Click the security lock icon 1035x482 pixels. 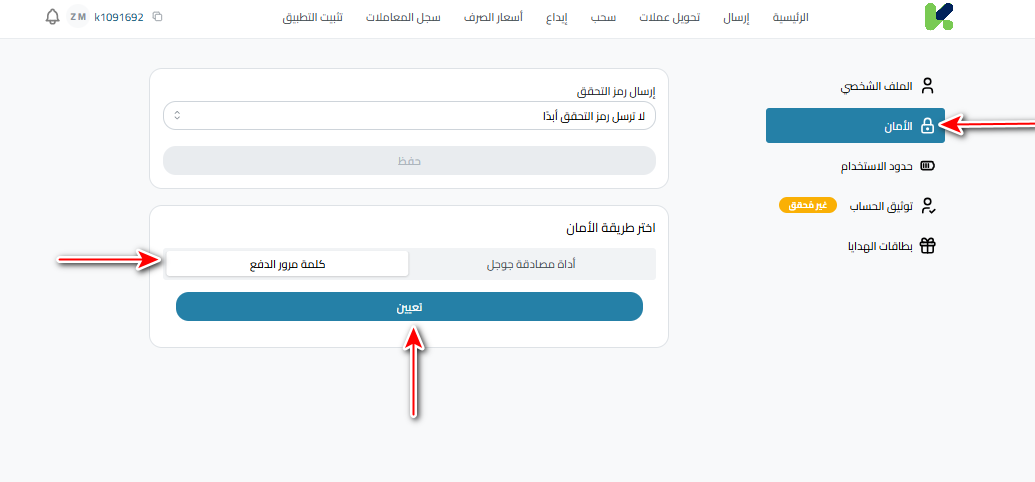[x=927, y=126]
